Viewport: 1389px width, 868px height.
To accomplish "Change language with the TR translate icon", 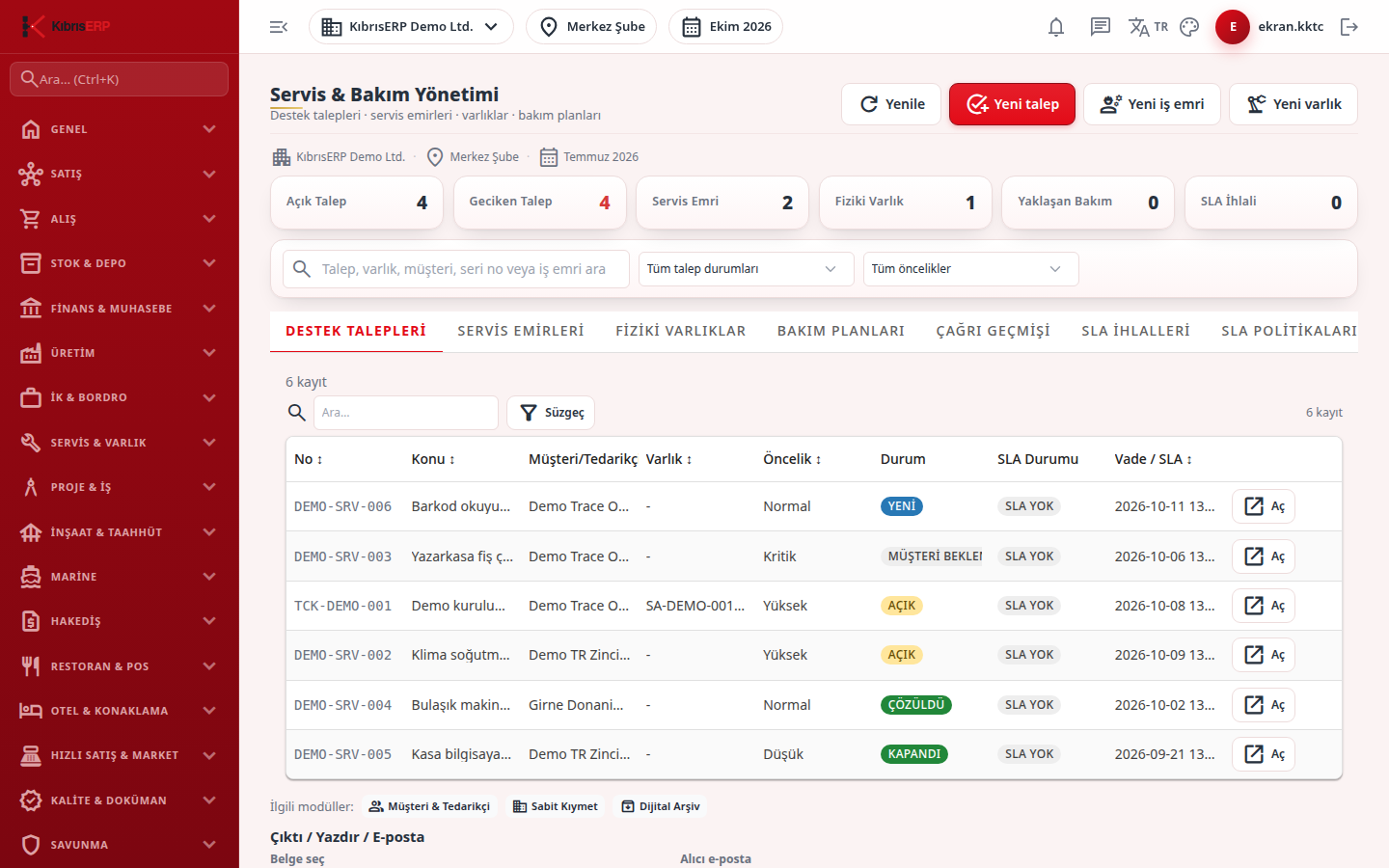I will pos(1148,27).
